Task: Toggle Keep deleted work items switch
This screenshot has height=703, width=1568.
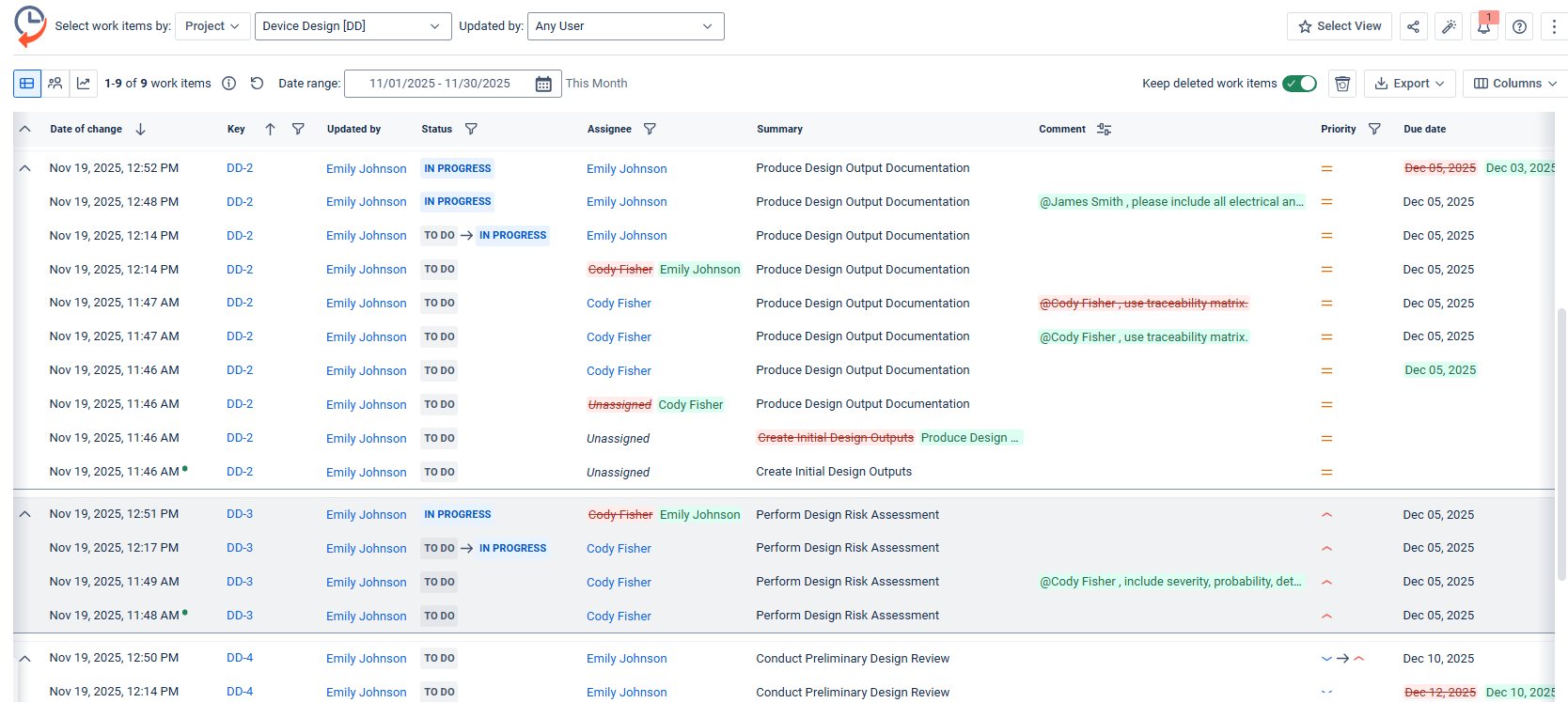Action: pos(1299,84)
